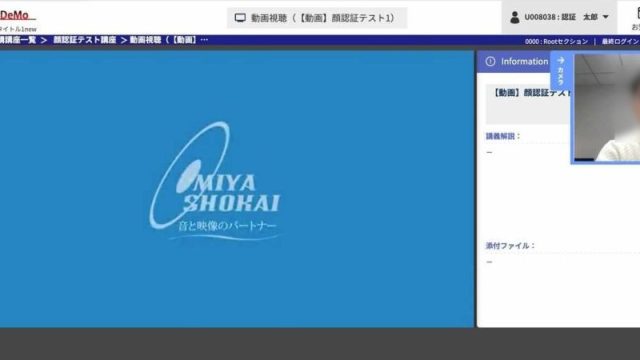This screenshot has height=360, width=640.
Task: Click 0000 : Rootセクション in the blue bar
Action: tap(556, 41)
